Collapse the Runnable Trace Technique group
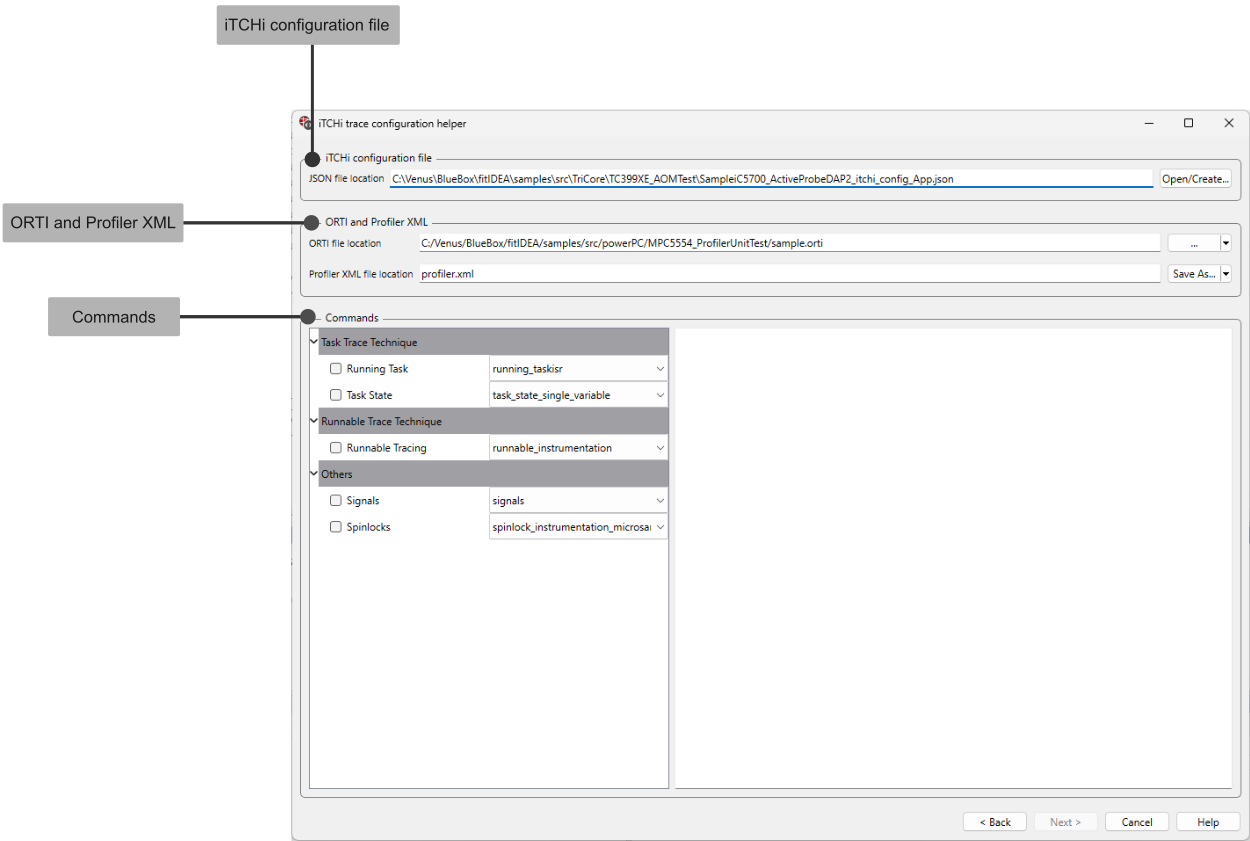1250x841 pixels. click(314, 421)
